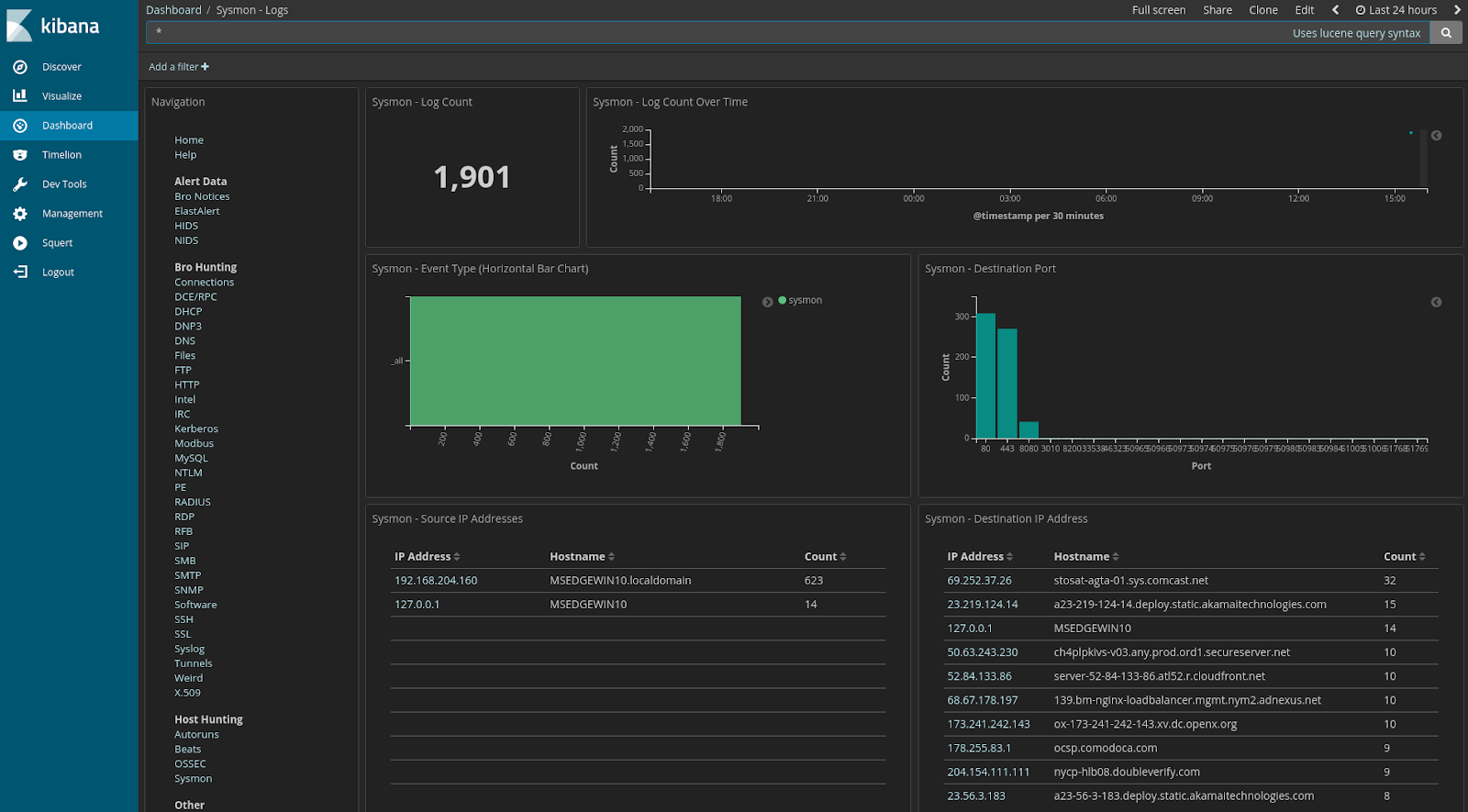Open OSSEC navigation link
The width and height of the screenshot is (1468, 812).
point(190,764)
